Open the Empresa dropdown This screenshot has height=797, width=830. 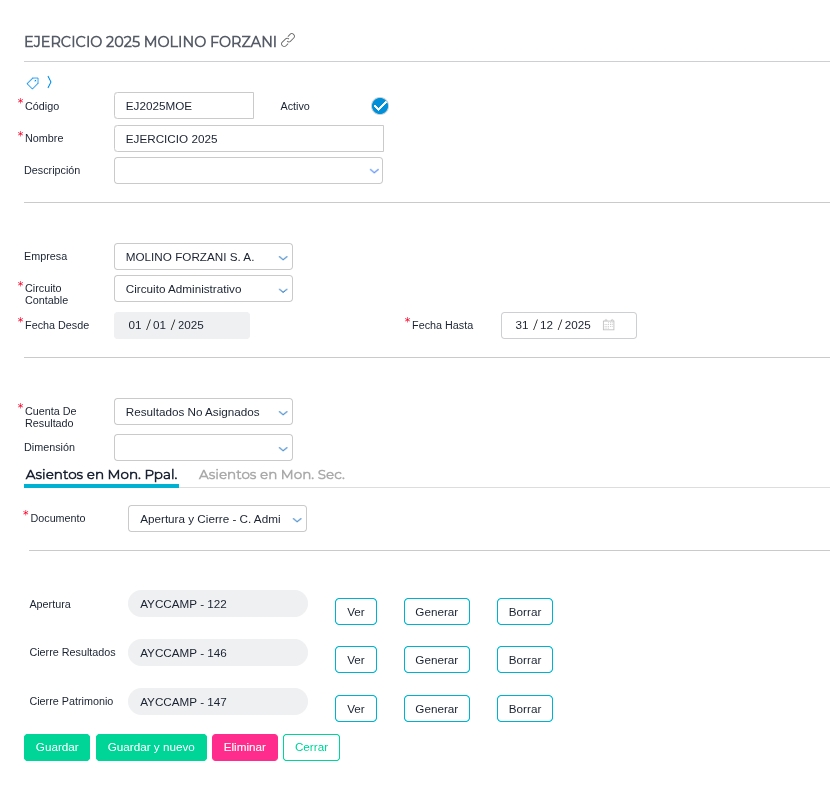(x=283, y=257)
